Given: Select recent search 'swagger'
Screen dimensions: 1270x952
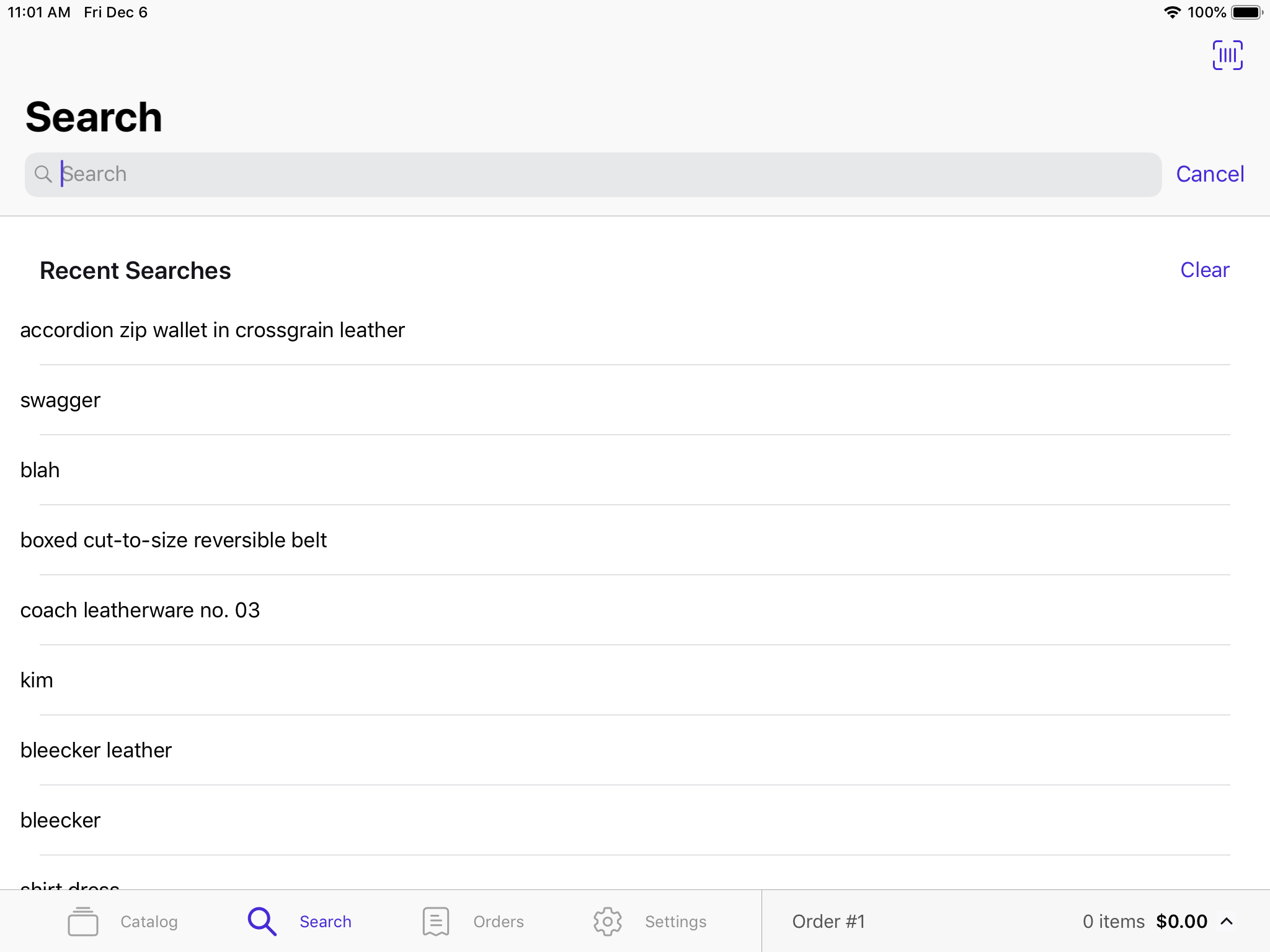Looking at the screenshot, I should [635, 400].
